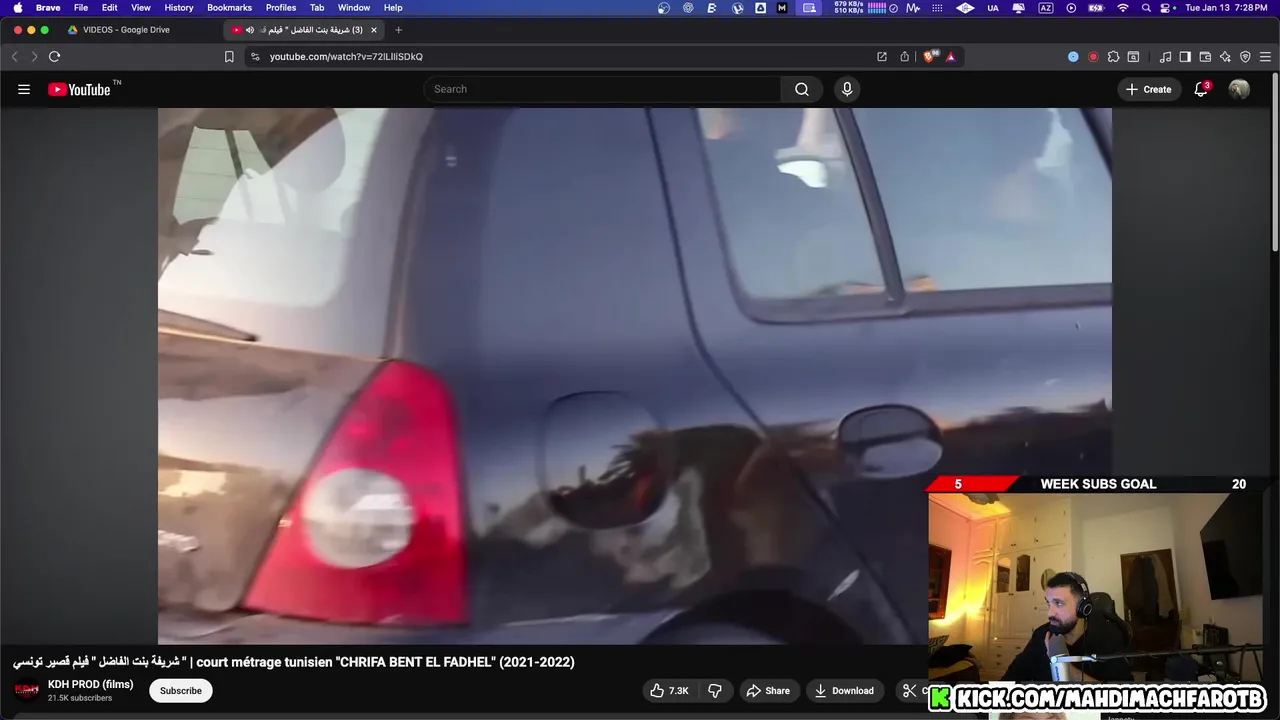
Task: Open page in external window icon
Action: click(x=882, y=57)
